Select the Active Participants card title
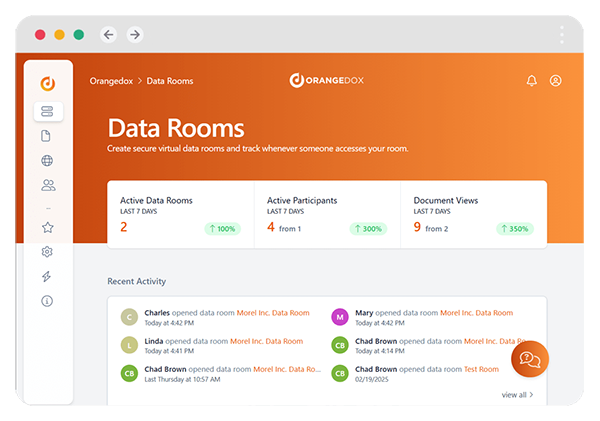Viewport: 600px width, 421px height. click(302, 201)
